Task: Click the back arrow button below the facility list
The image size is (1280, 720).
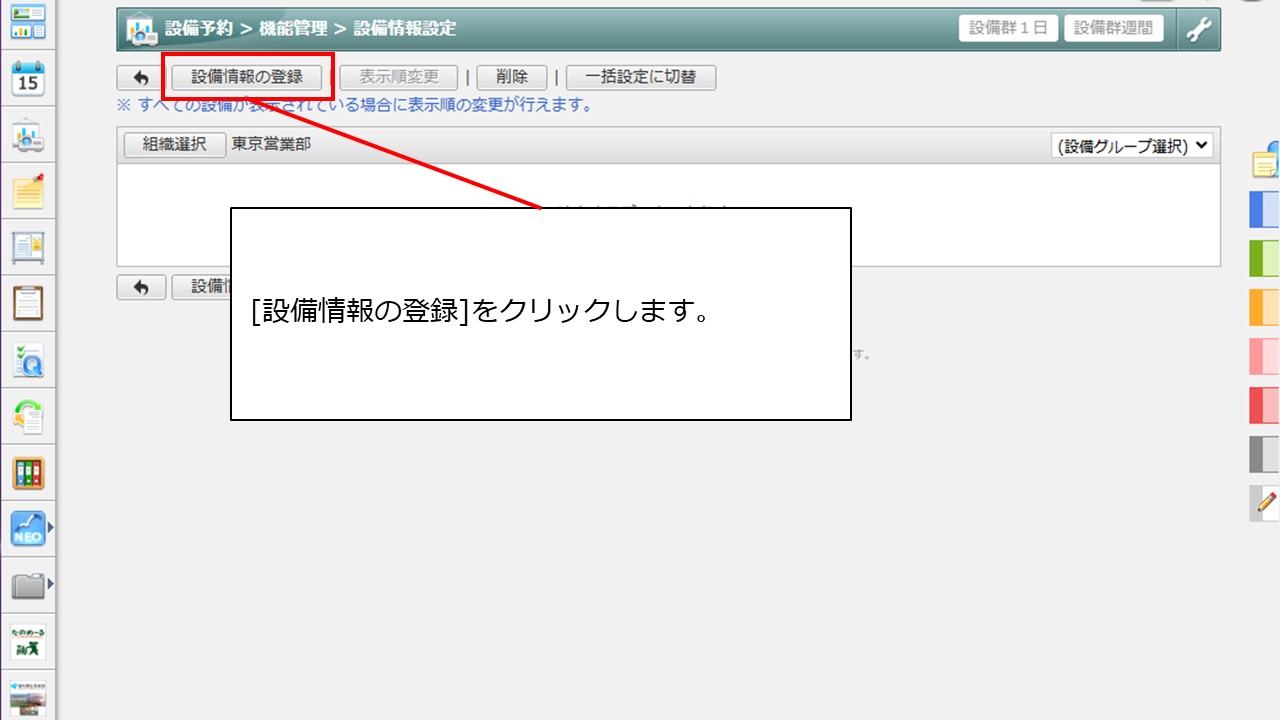Action: 141,287
